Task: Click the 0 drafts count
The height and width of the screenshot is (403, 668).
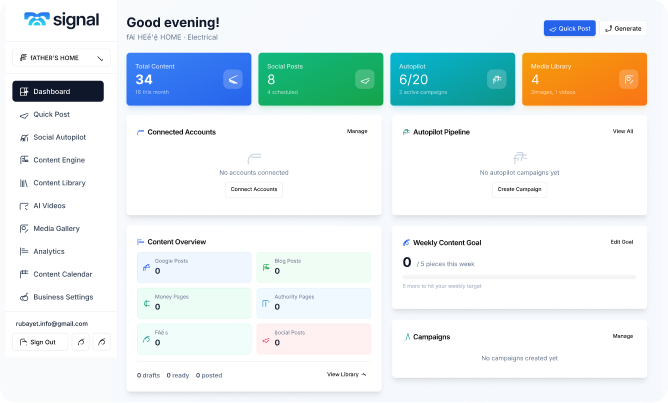Action: pyautogui.click(x=148, y=375)
